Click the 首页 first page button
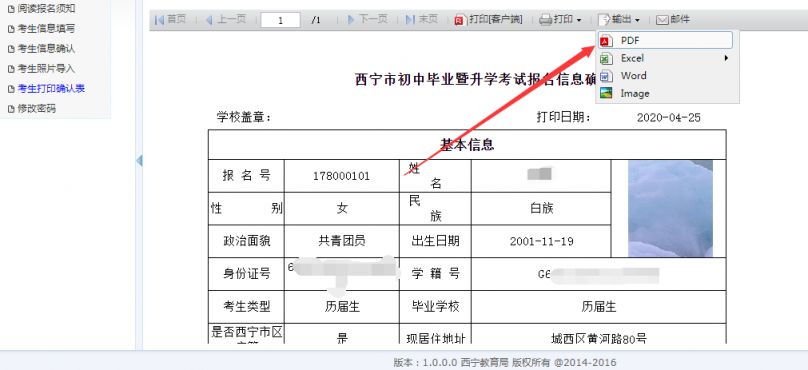This screenshot has width=808, height=370. coord(171,20)
